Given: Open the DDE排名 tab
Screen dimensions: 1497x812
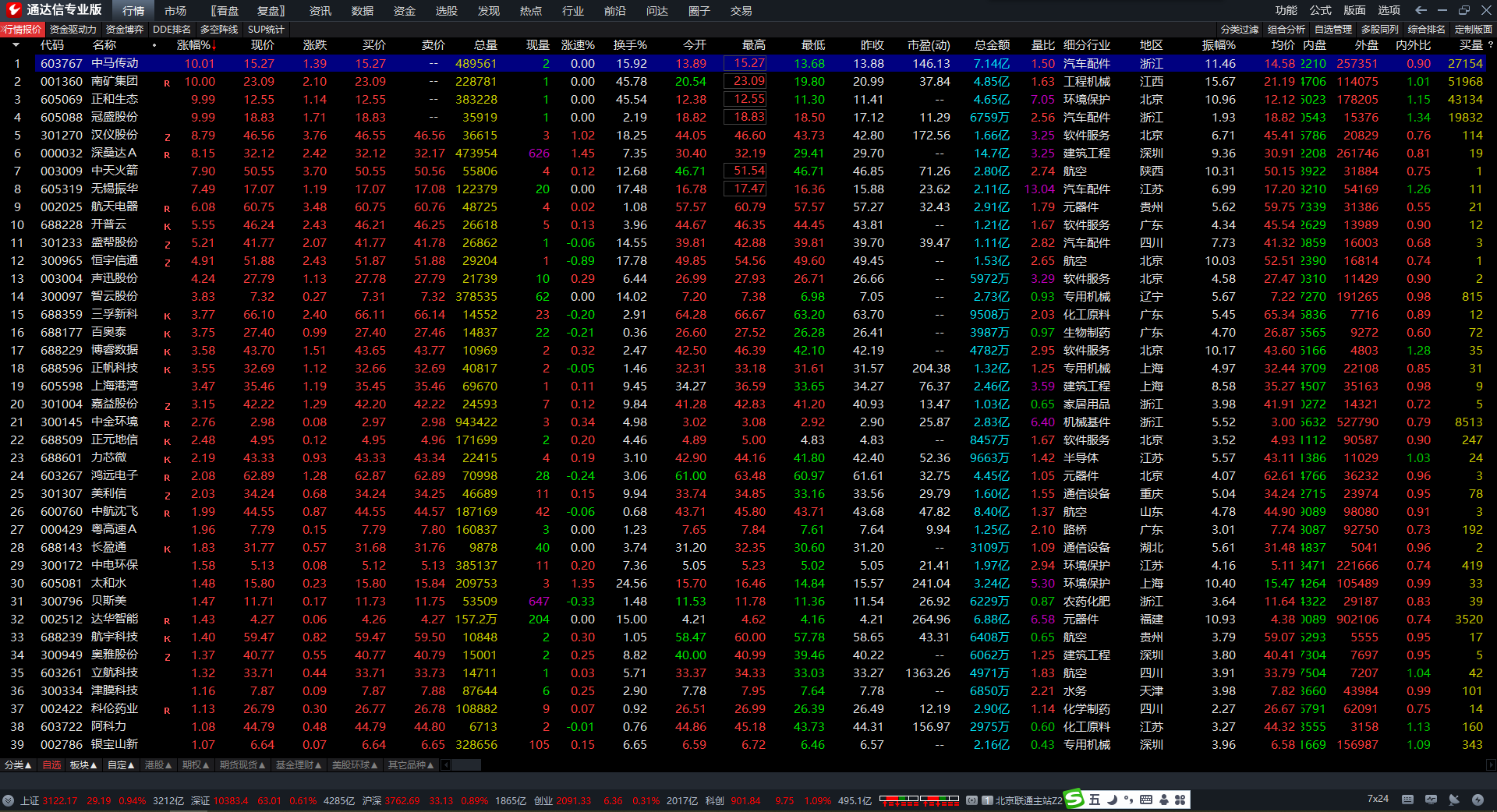Looking at the screenshot, I should coord(172,29).
